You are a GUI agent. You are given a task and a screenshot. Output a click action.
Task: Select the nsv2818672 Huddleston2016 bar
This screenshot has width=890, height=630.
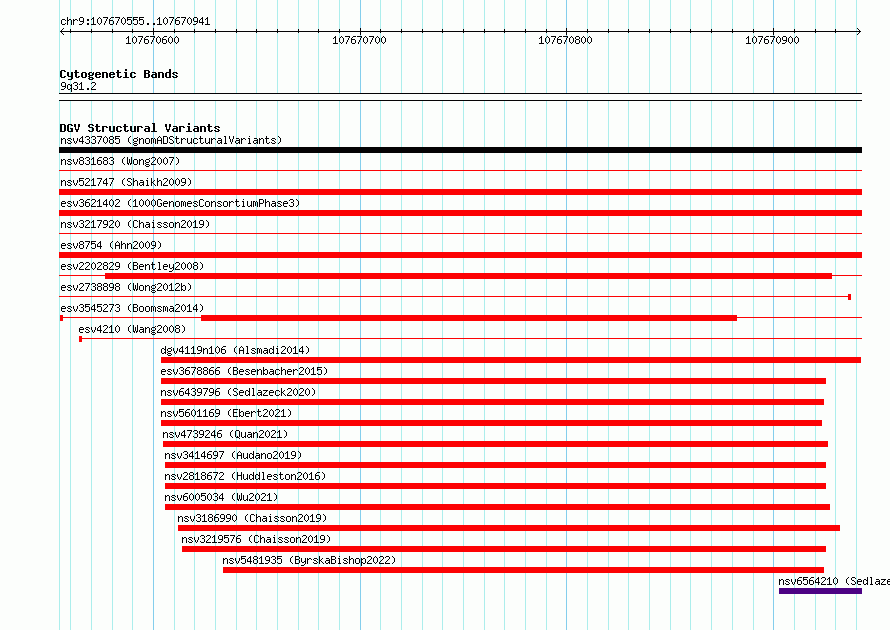coord(496,486)
